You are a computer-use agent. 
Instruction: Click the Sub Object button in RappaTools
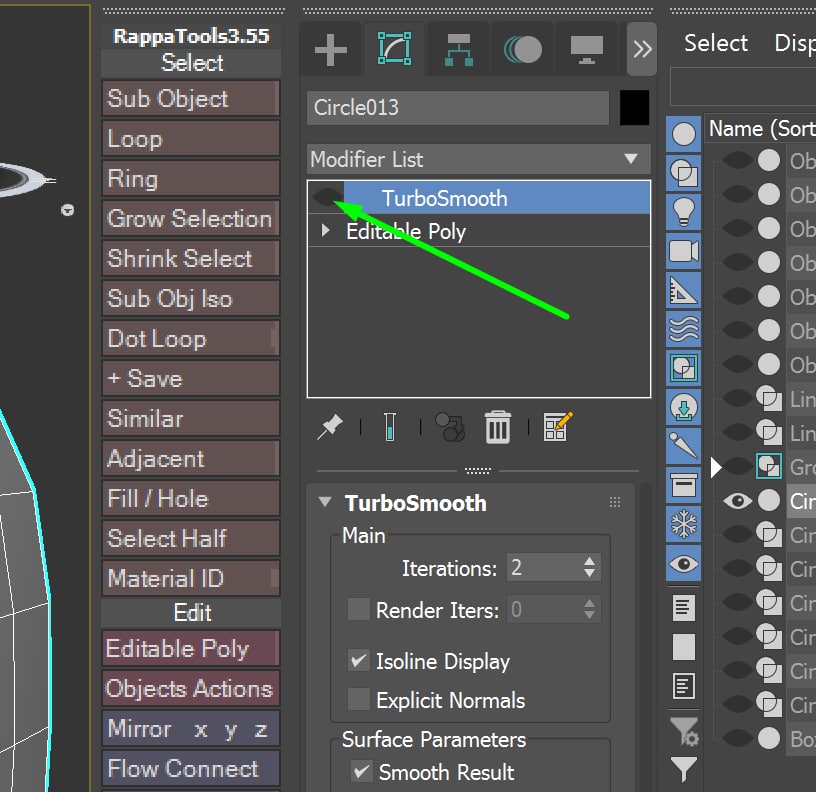point(190,98)
